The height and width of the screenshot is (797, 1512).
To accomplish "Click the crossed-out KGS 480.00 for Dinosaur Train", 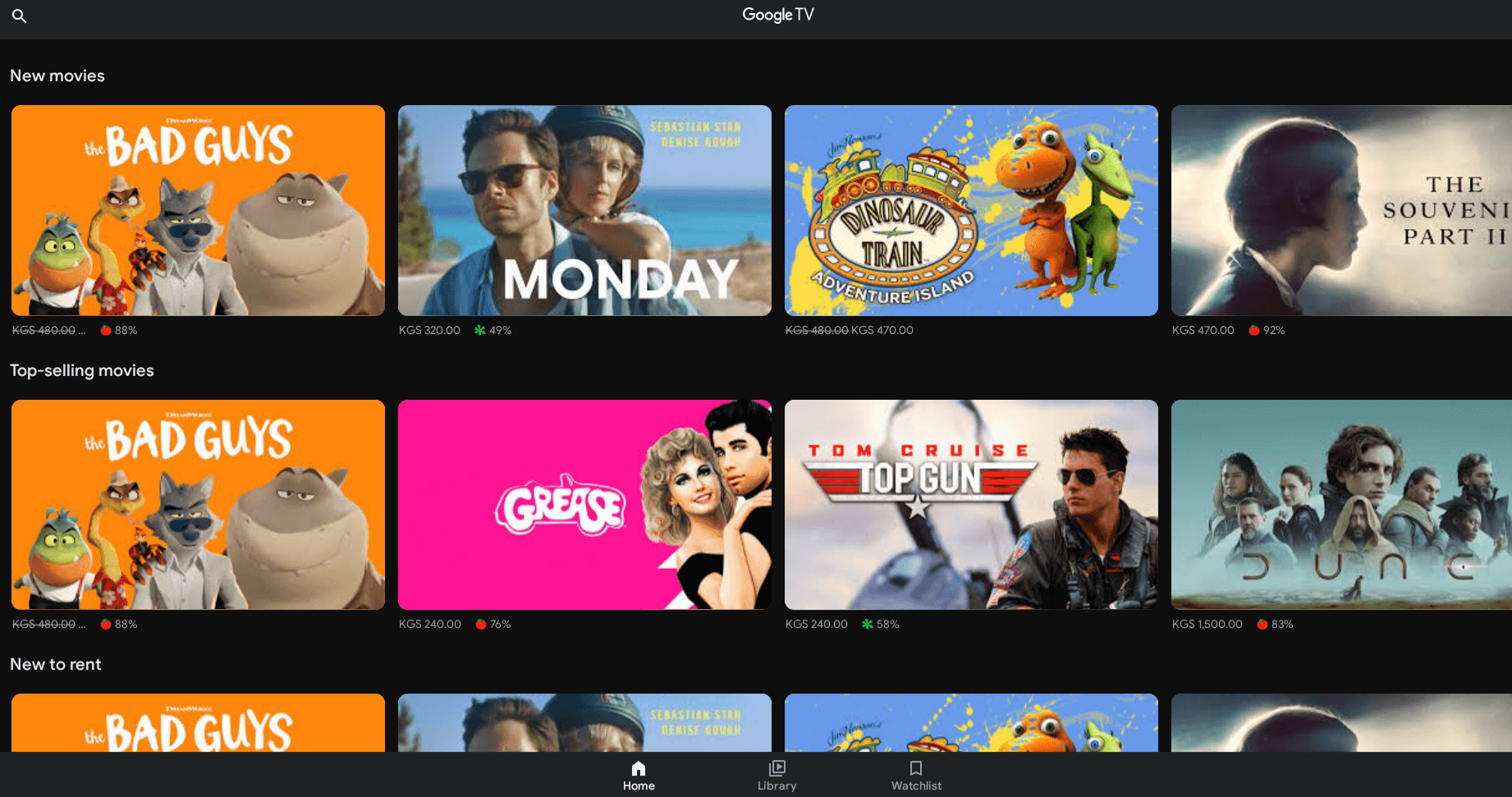I will coord(817,330).
